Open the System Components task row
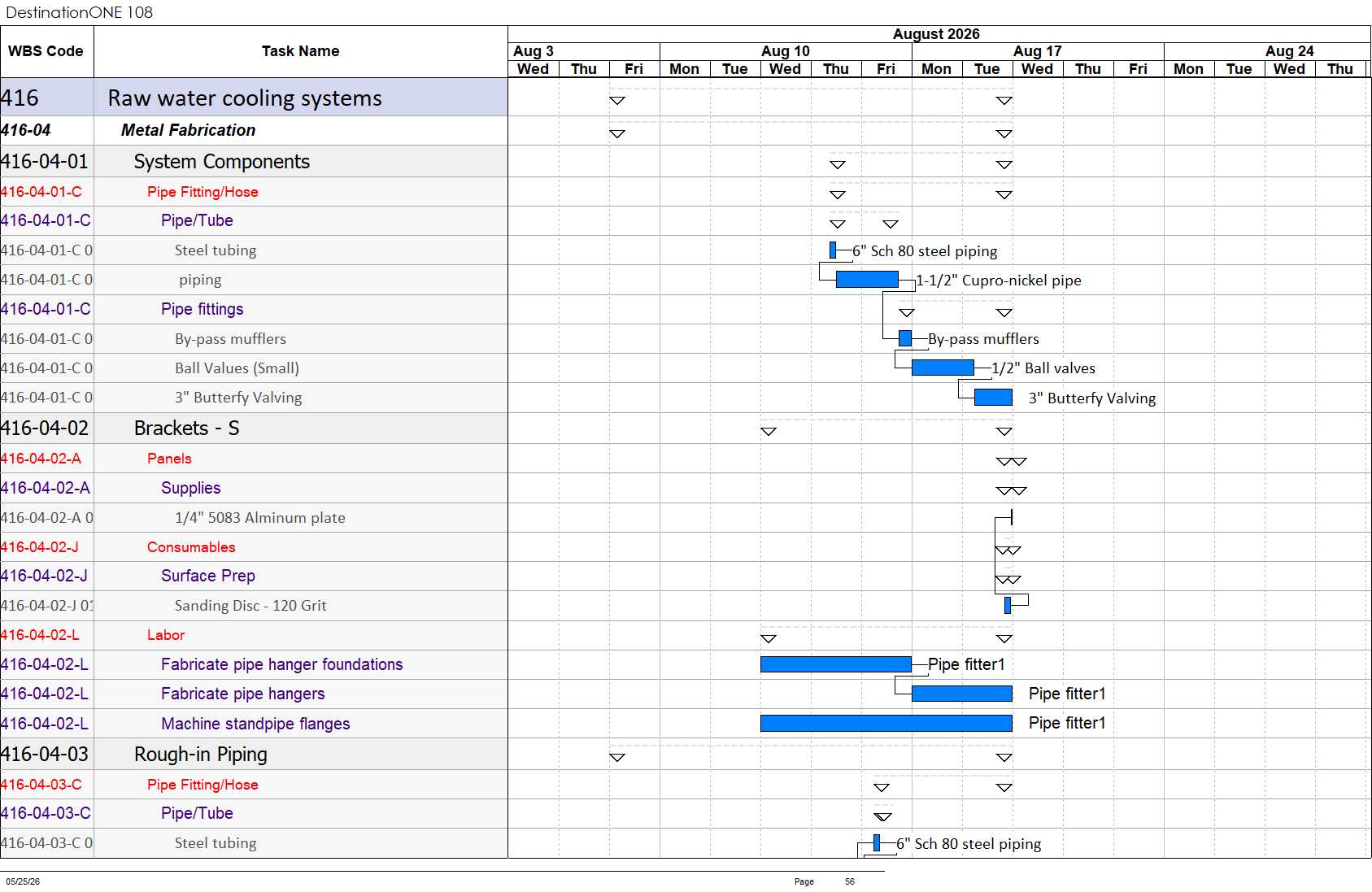Image resolution: width=1372 pixels, height=892 pixels. tap(222, 162)
